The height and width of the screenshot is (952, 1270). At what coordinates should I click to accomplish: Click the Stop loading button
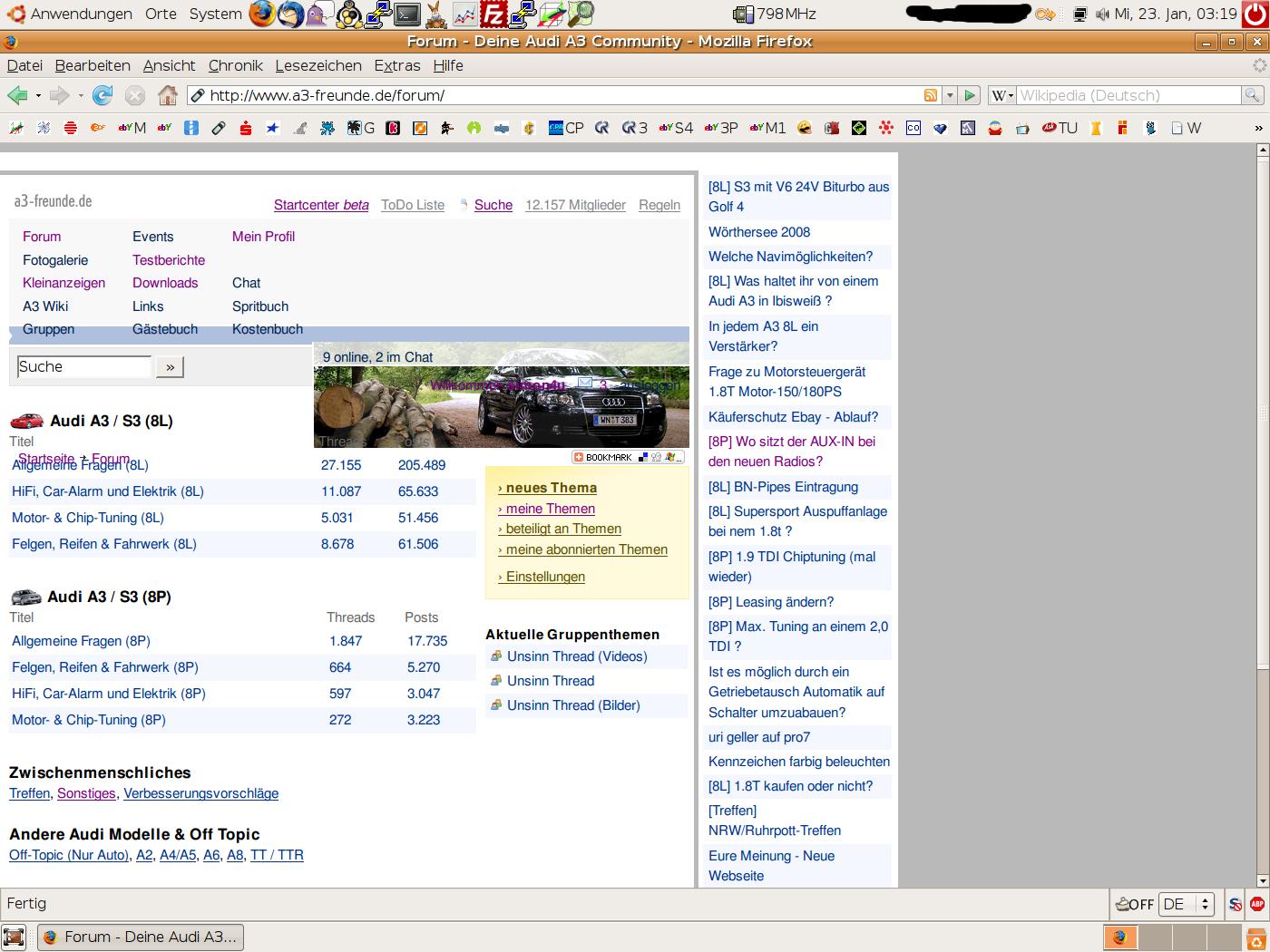click(x=135, y=95)
